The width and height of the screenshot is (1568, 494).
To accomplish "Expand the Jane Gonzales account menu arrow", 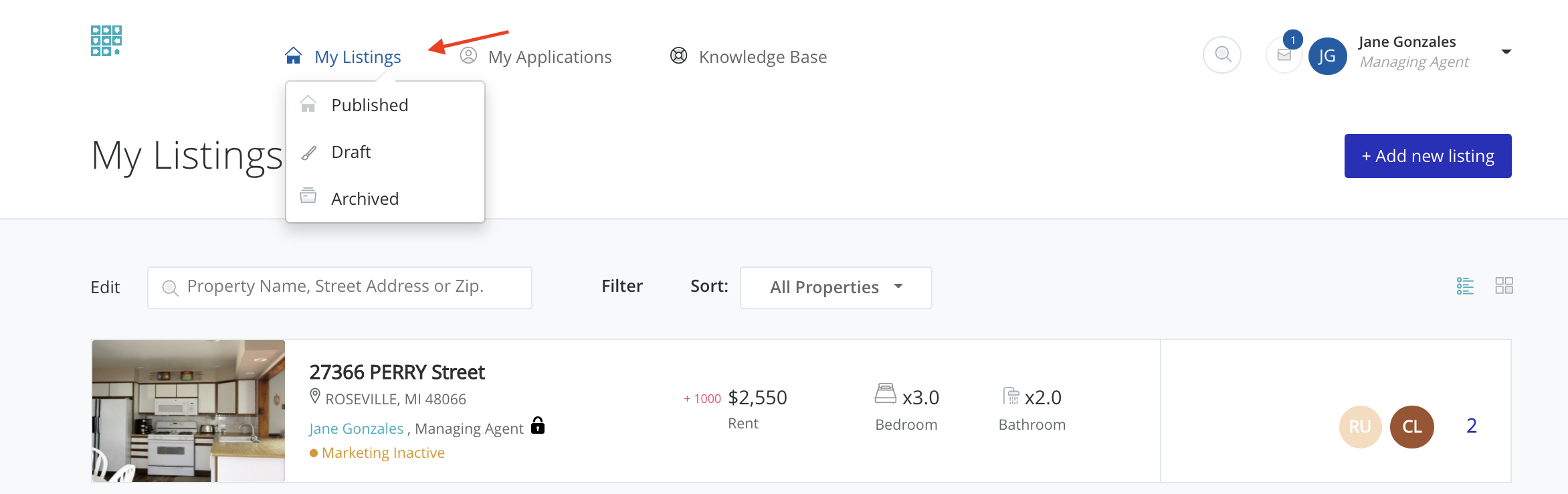I will point(1506,52).
